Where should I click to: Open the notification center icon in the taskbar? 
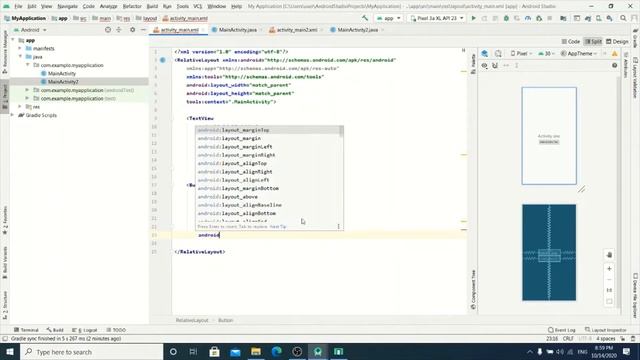point(627,351)
